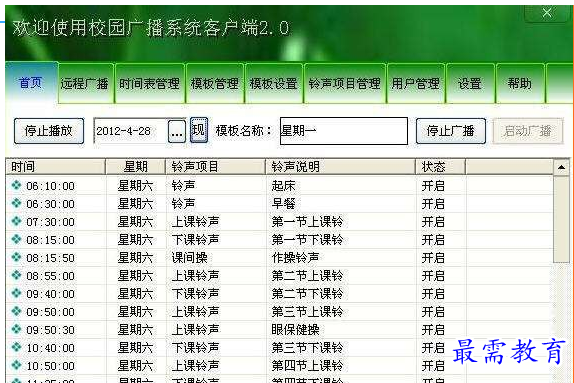Open the 时间表管理 tab
The image size is (574, 383).
point(150,83)
